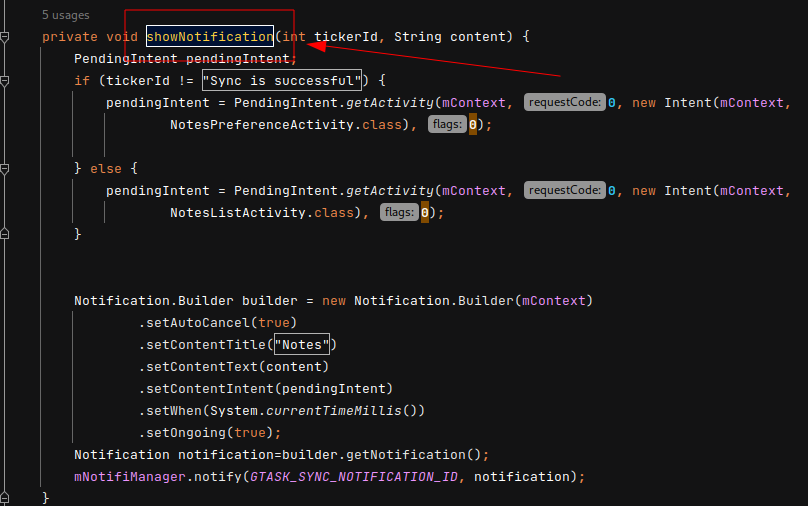The width and height of the screenshot is (808, 506).
Task: Click requestCode hint on NotesPreferenceActivity call
Action: click(x=565, y=102)
